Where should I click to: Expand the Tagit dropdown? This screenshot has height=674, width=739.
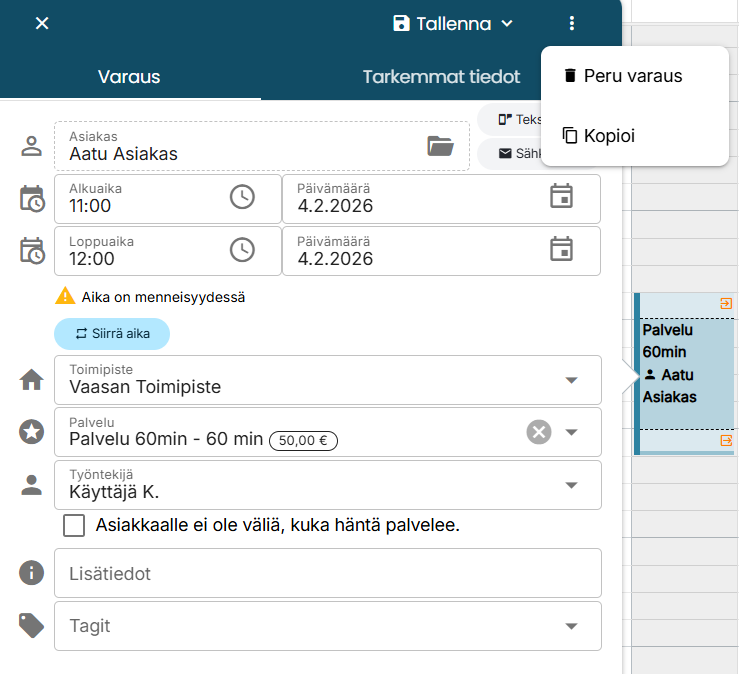tap(571, 626)
